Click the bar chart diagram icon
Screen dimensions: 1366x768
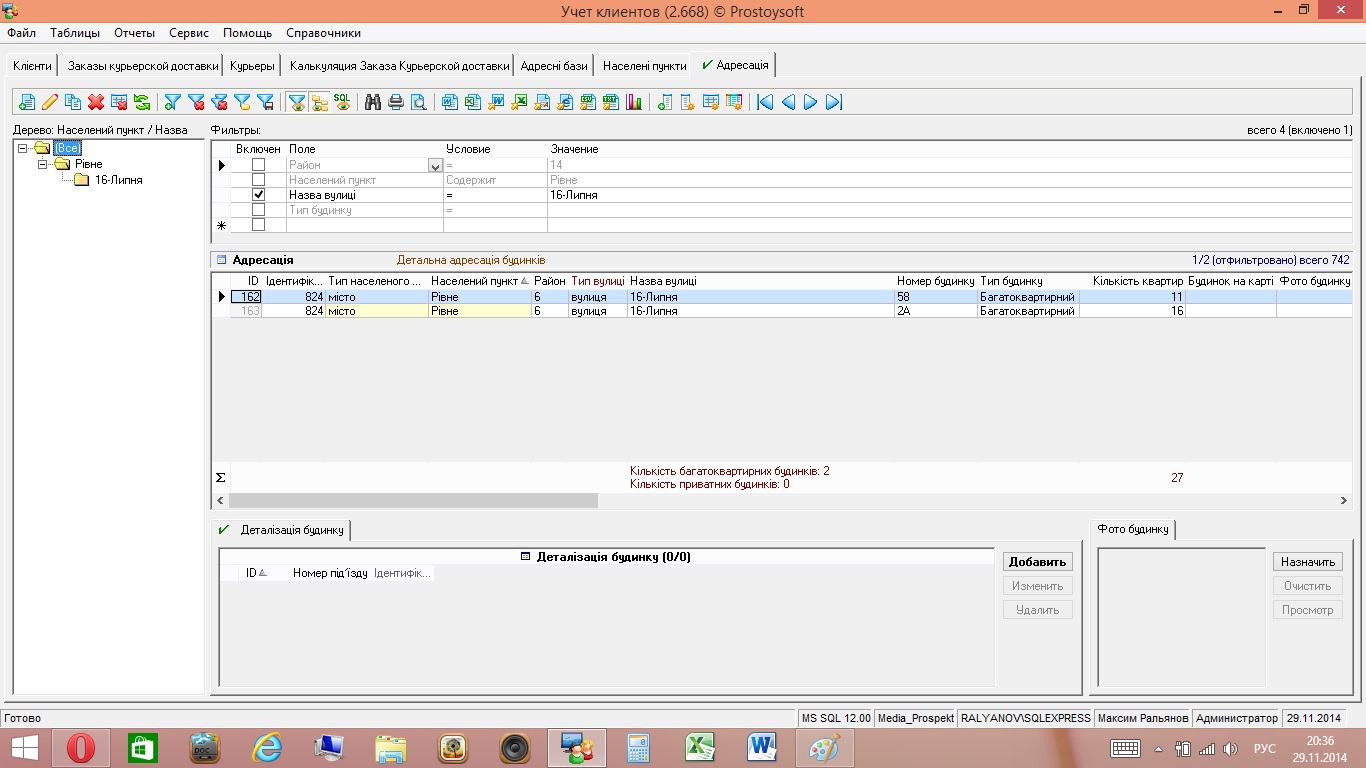633,102
